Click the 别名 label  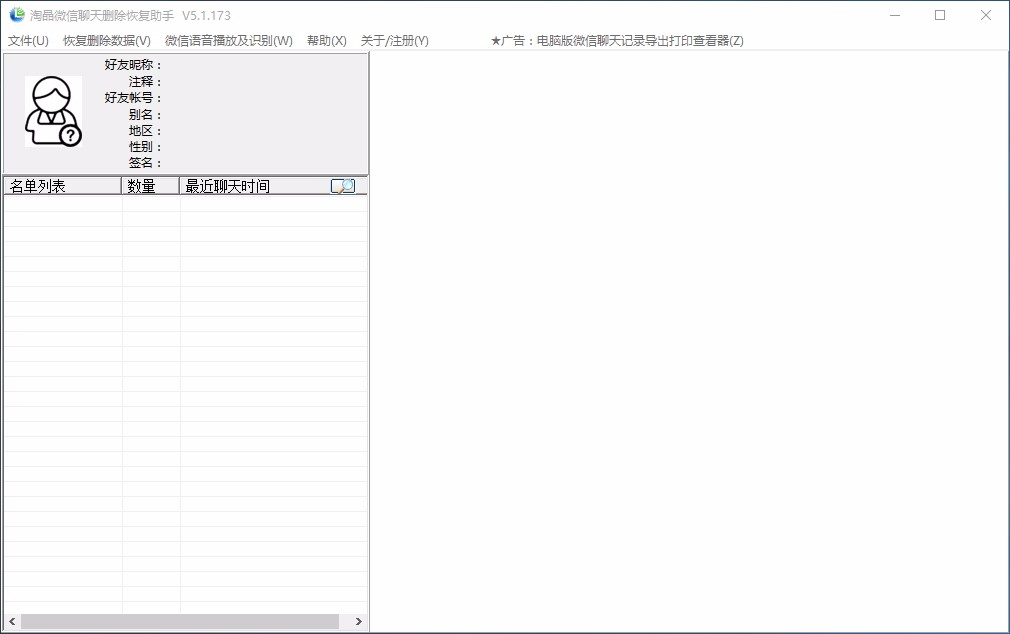tap(145, 115)
